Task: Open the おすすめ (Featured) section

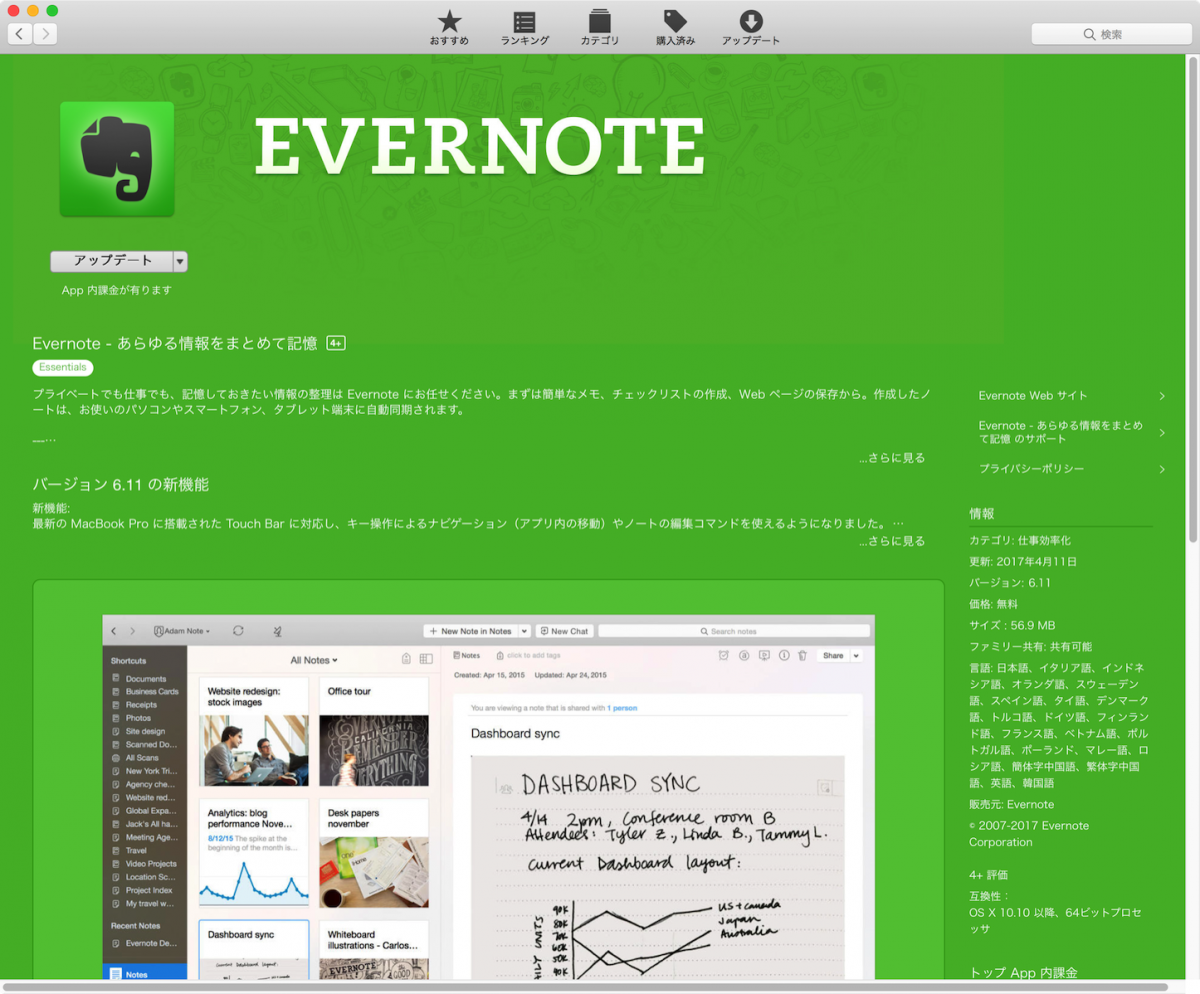Action: click(449, 27)
